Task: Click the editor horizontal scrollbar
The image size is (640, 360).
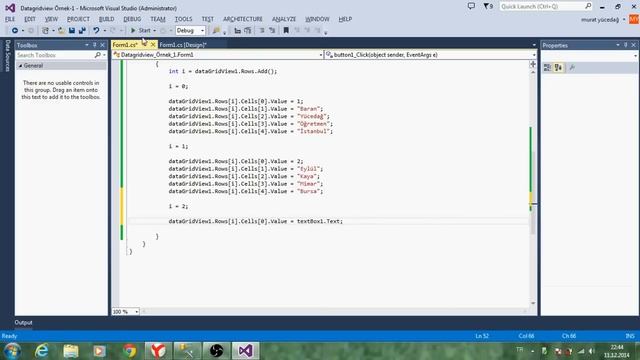Action: 334,311
